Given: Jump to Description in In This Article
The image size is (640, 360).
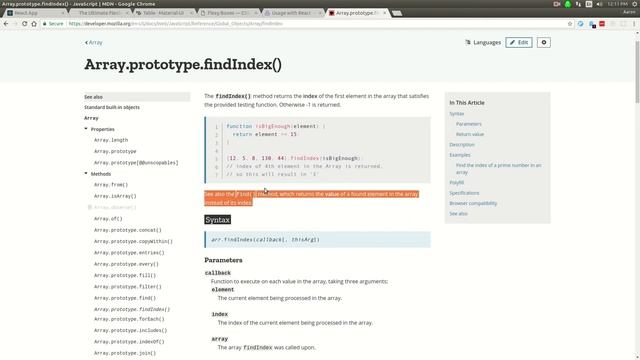Looking at the screenshot, I should click(x=462, y=145).
